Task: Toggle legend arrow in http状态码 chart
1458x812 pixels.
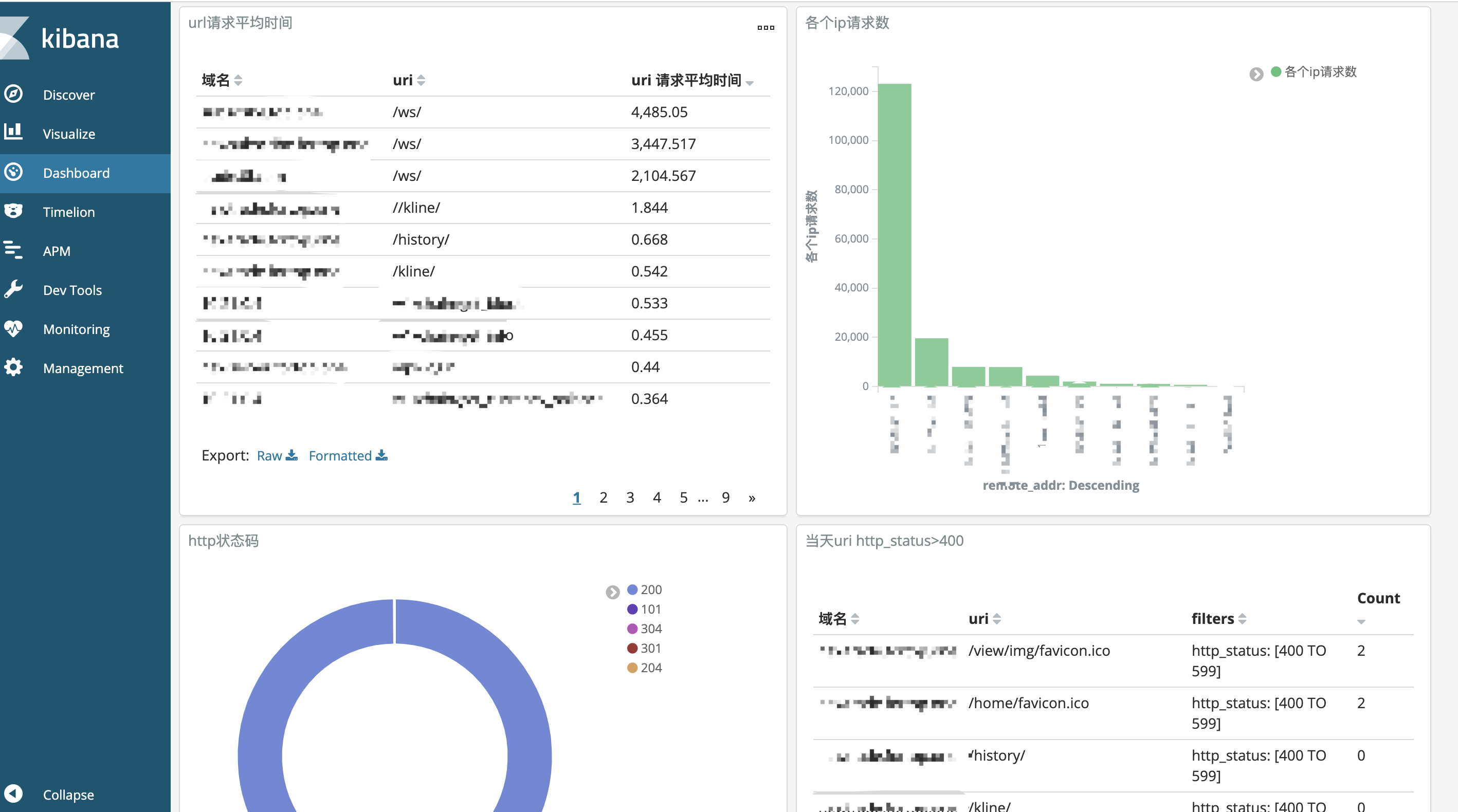Action: [612, 592]
